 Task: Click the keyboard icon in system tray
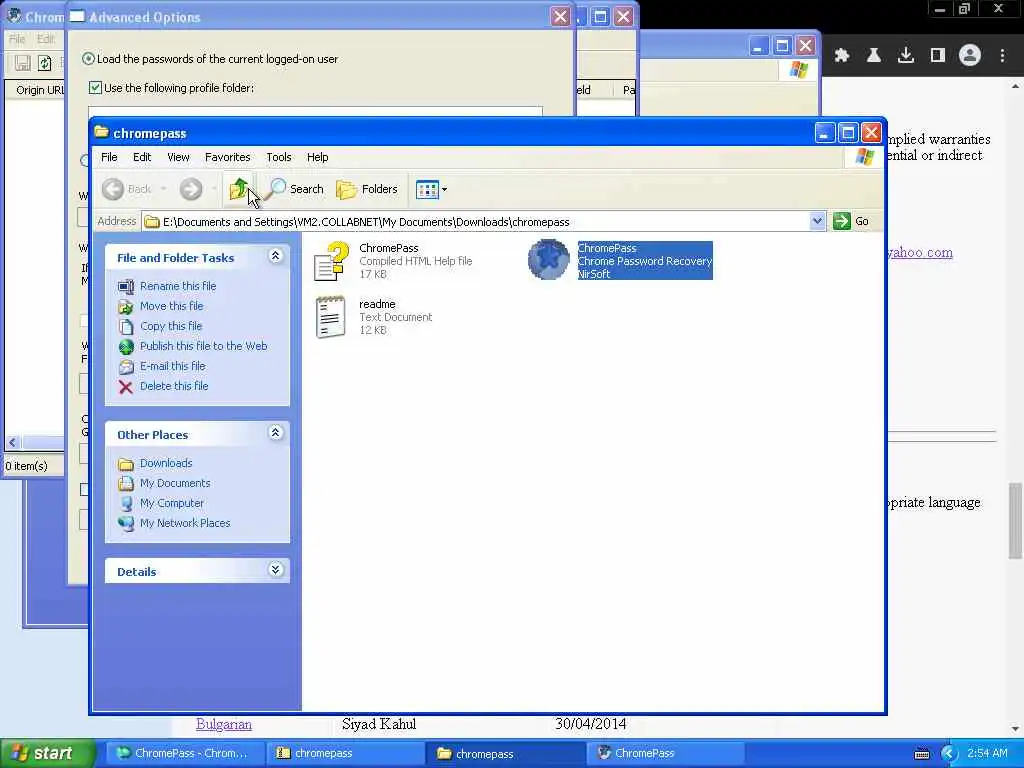921,754
